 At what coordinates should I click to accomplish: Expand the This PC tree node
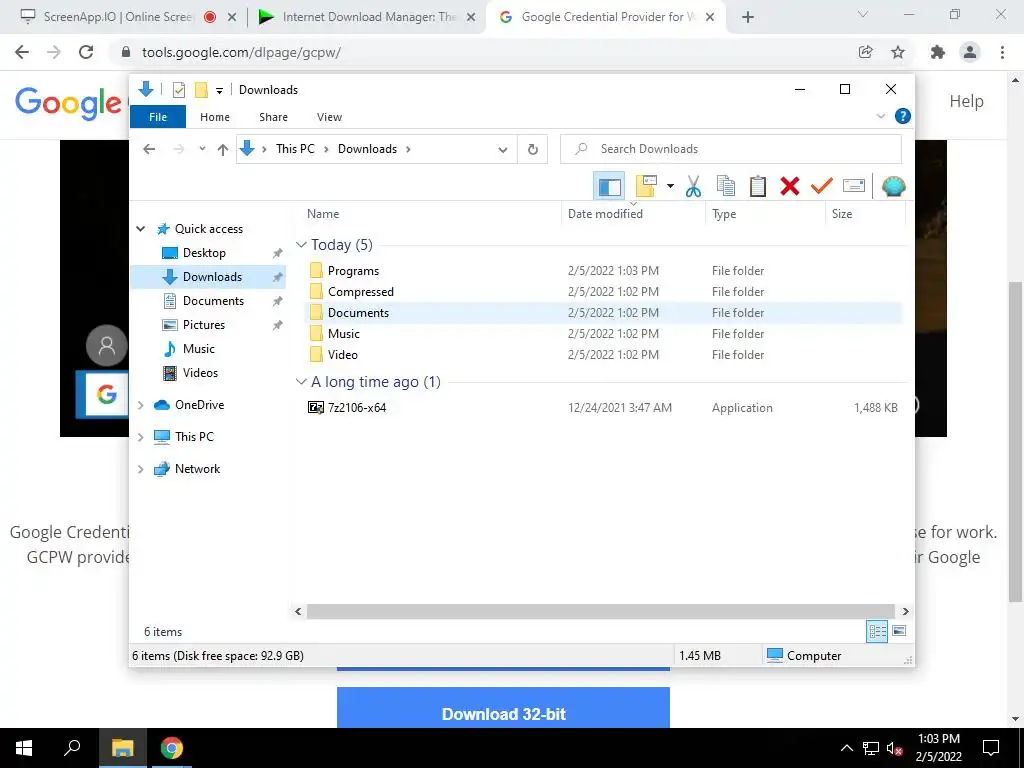[140, 437]
